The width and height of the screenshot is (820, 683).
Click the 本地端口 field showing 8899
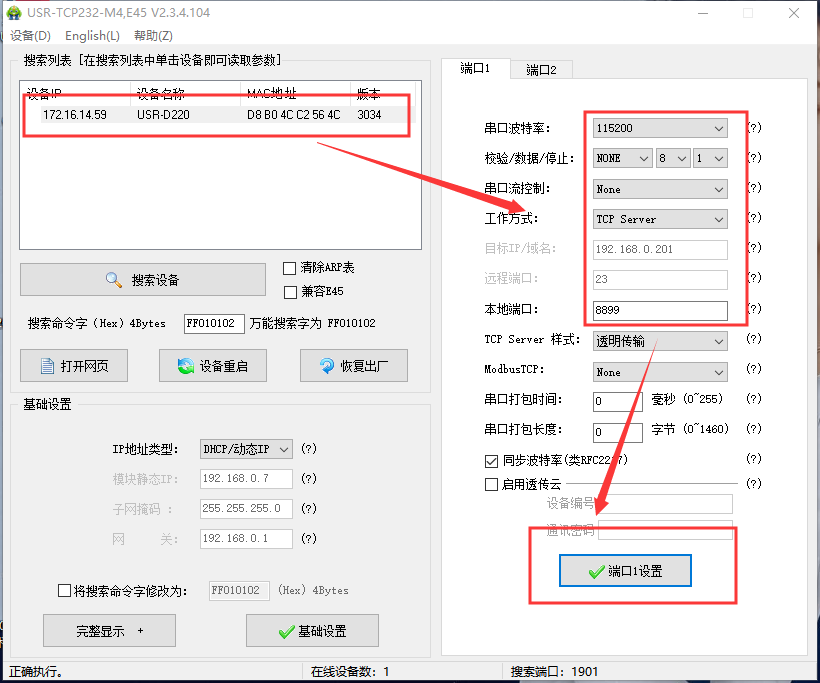point(660,310)
